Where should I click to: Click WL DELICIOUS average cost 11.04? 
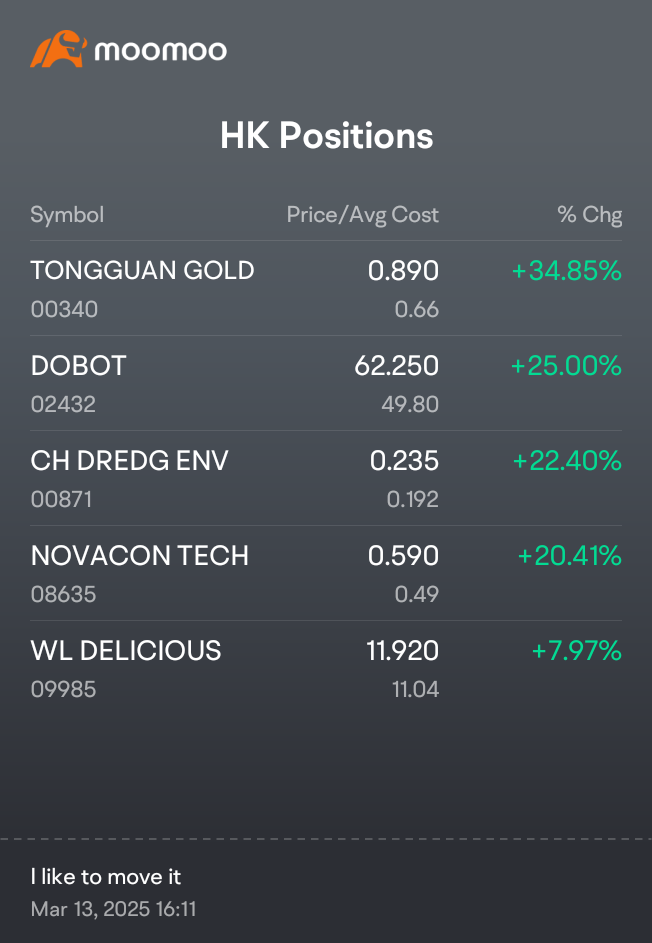(x=416, y=689)
